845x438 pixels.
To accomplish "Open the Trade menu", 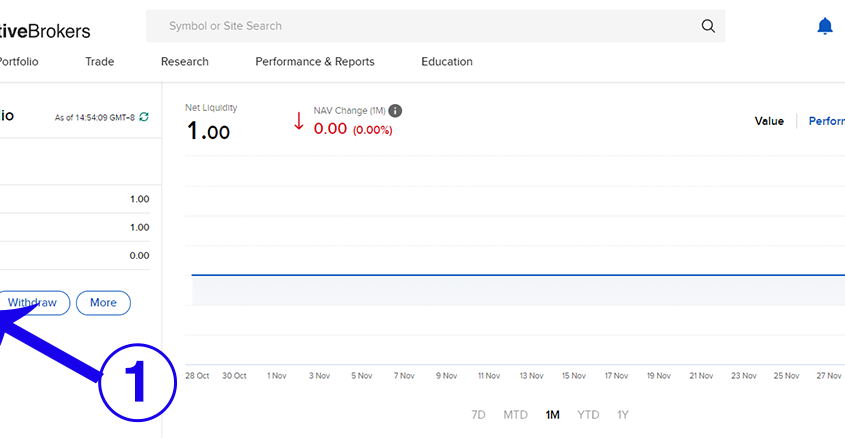I will click(100, 62).
